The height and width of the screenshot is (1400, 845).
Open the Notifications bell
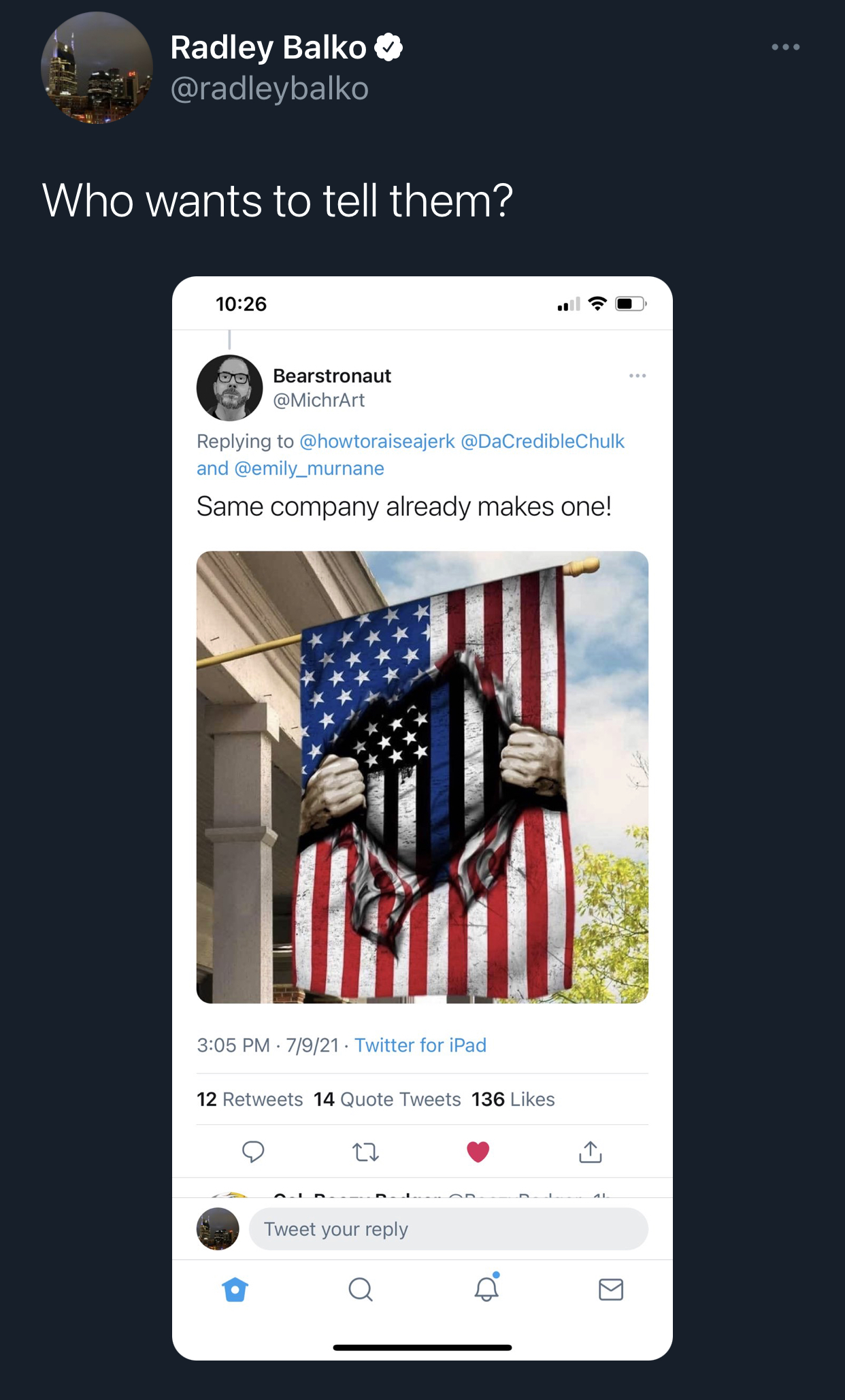[x=486, y=1288]
